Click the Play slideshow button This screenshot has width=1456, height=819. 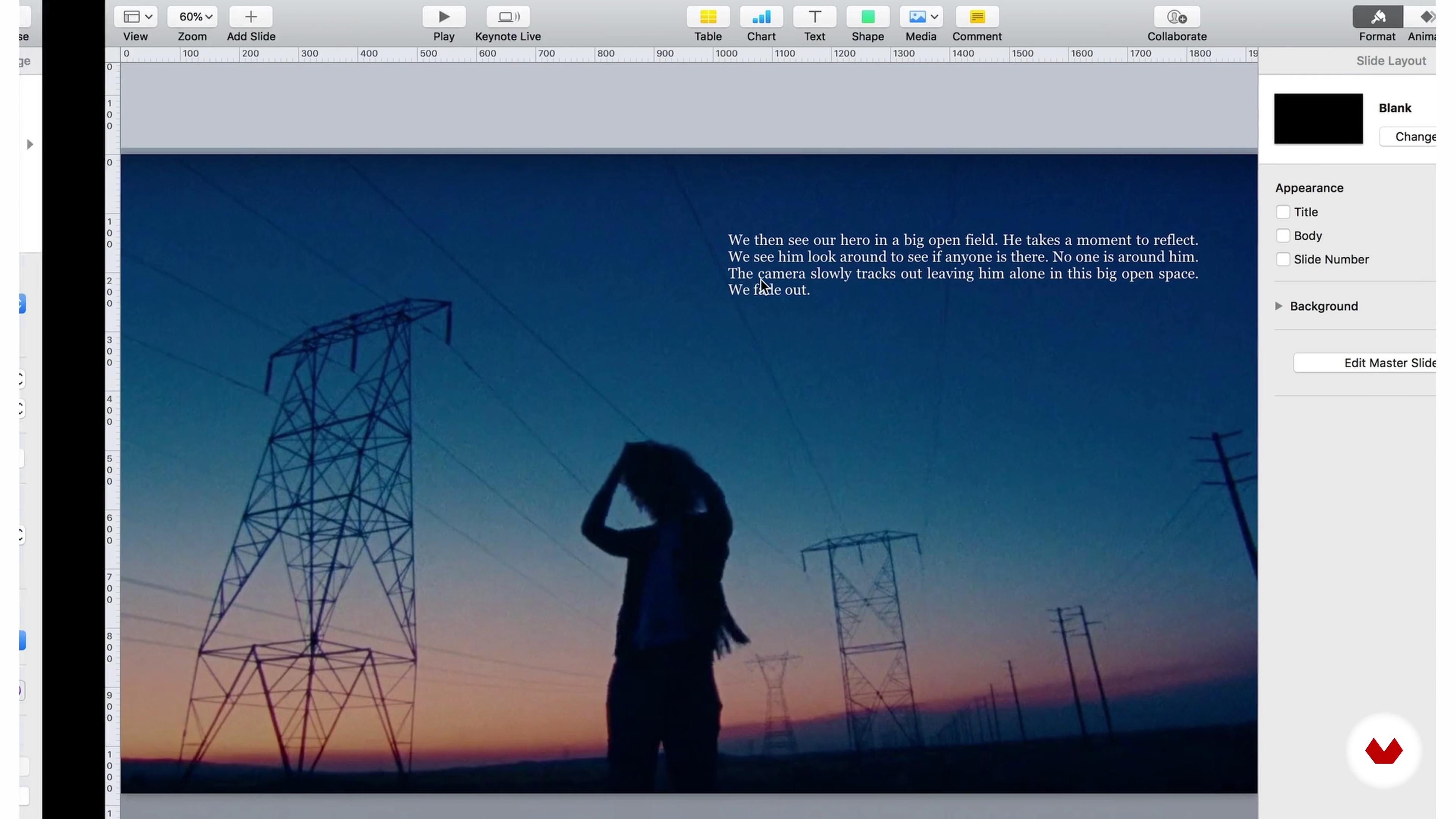coord(444,17)
